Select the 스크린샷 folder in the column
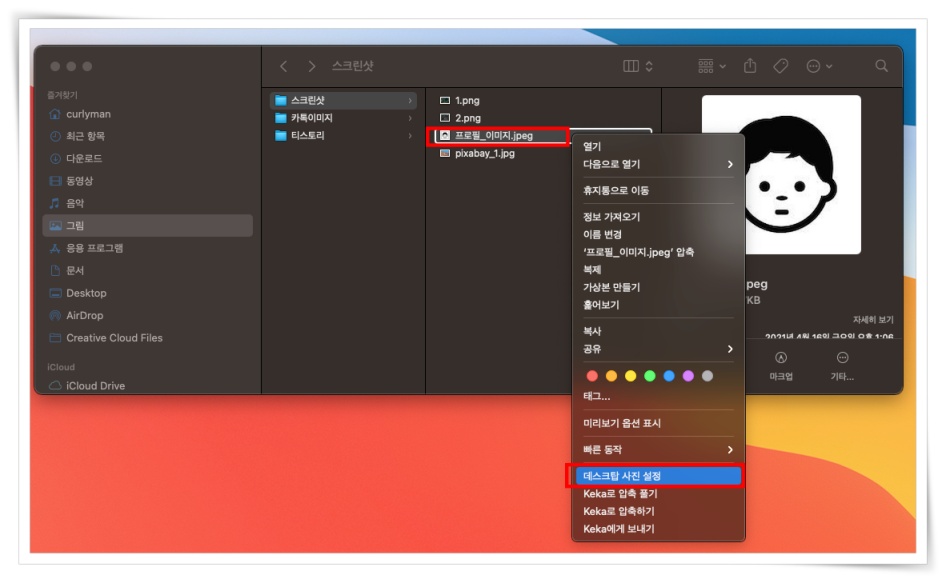Viewport: 946px width, 583px height. [x=343, y=100]
